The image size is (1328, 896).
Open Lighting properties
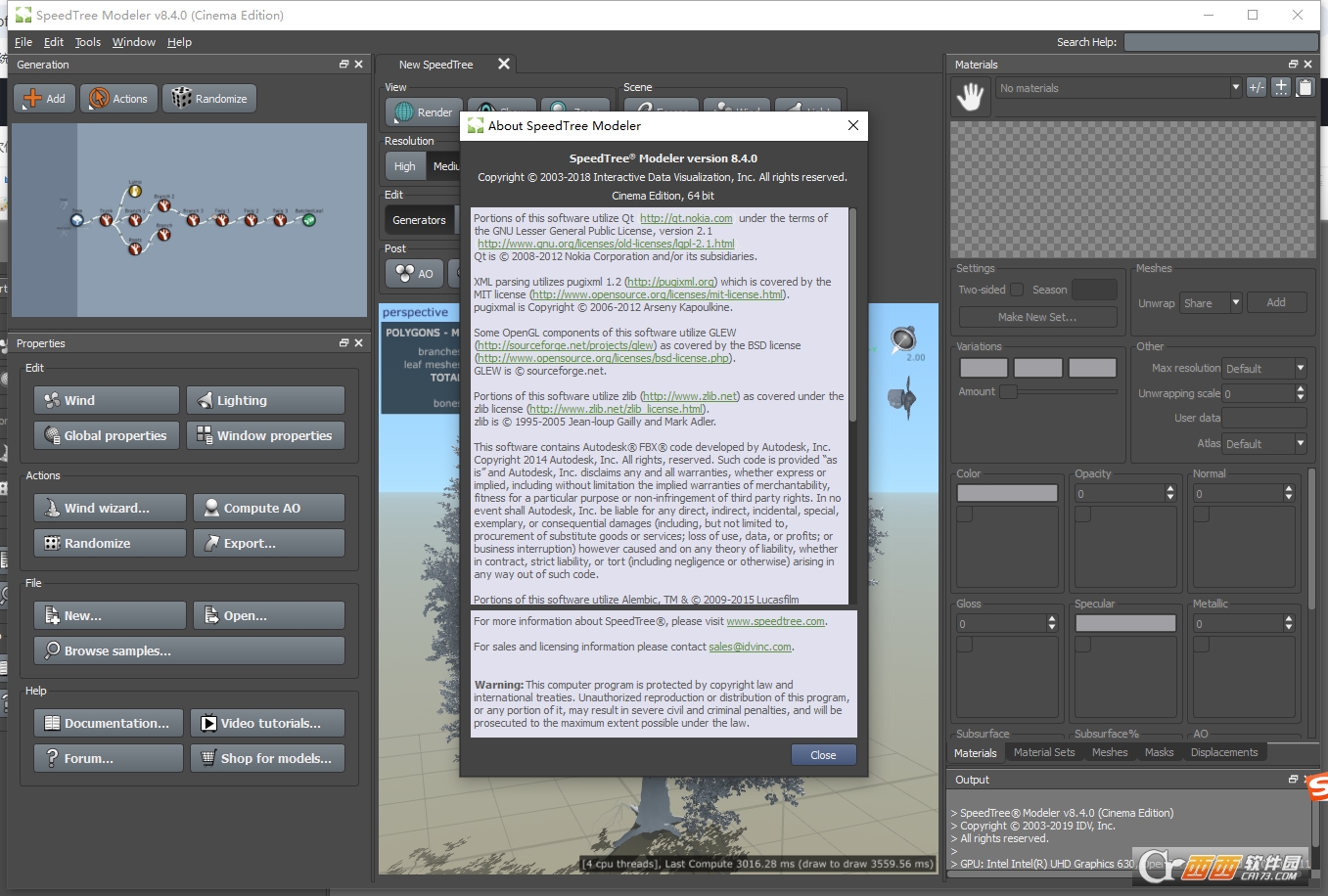click(x=265, y=400)
